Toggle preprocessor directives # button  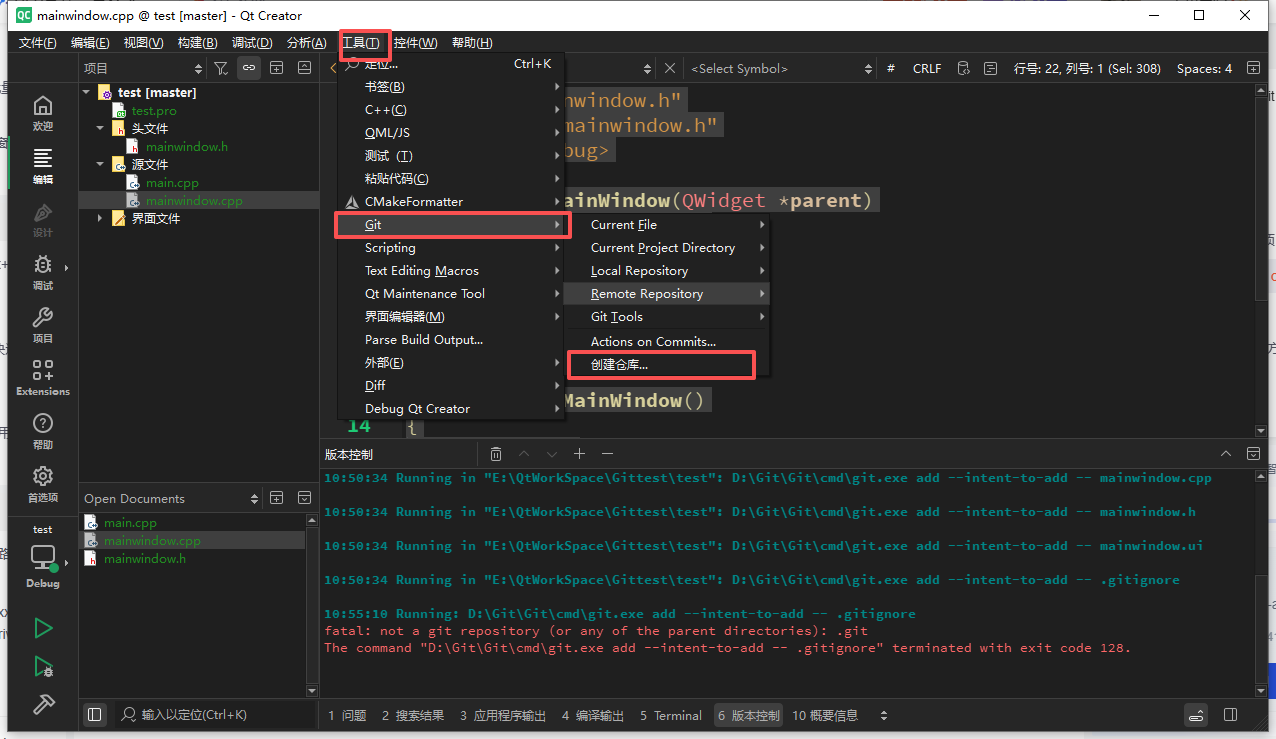tap(890, 68)
